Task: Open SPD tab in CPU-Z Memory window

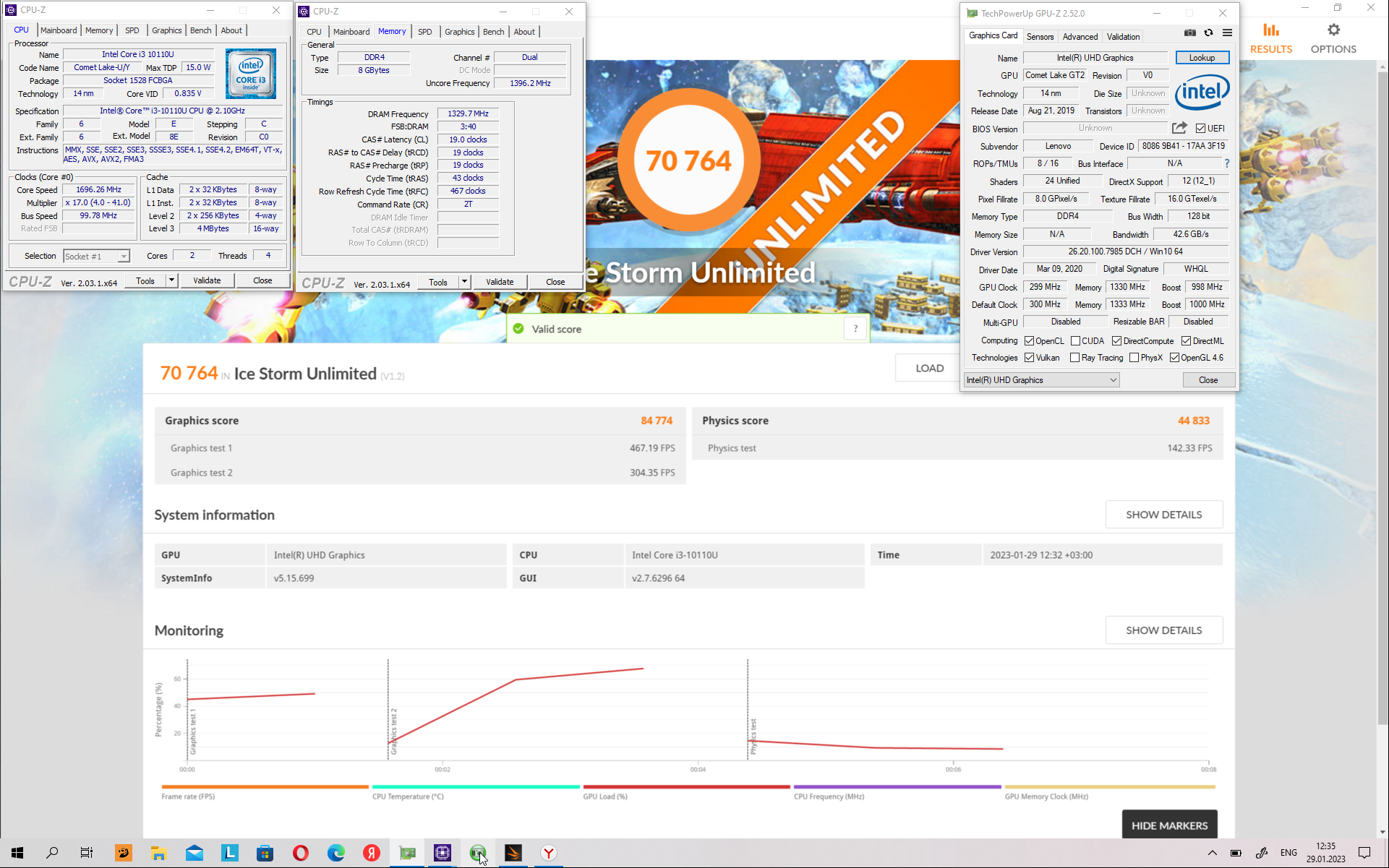Action: pos(425,32)
